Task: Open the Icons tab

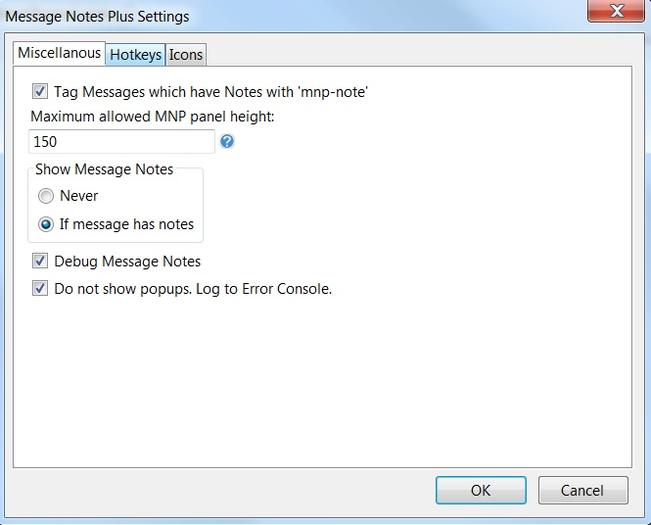Action: click(x=186, y=55)
